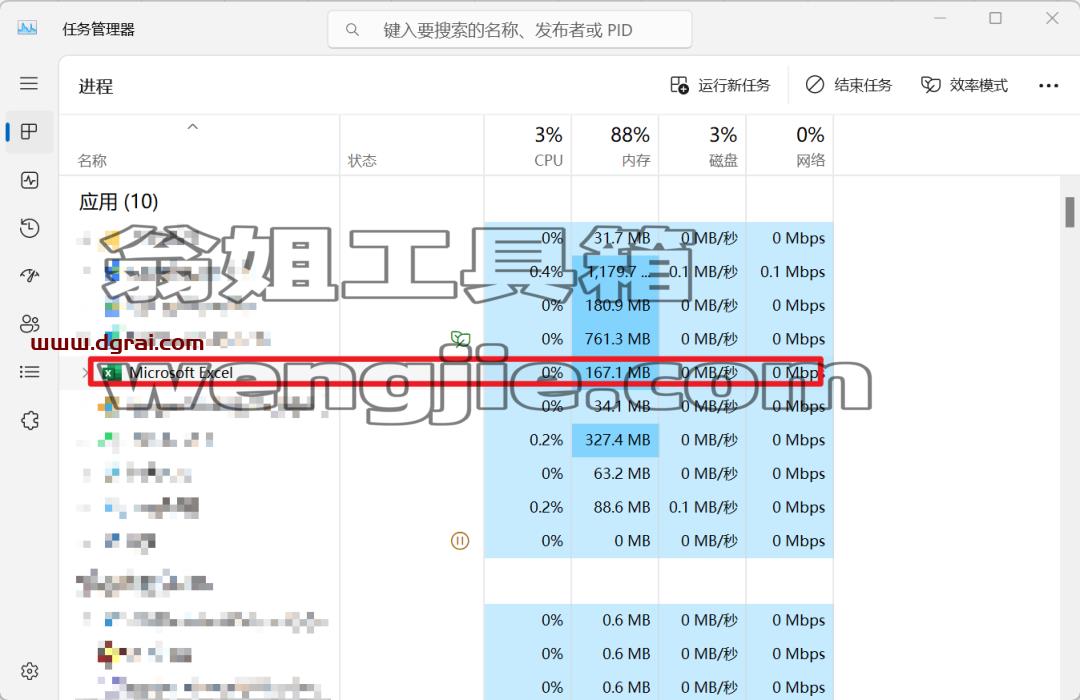Sort by the Disk column header
The image size is (1080, 700).
(703, 145)
